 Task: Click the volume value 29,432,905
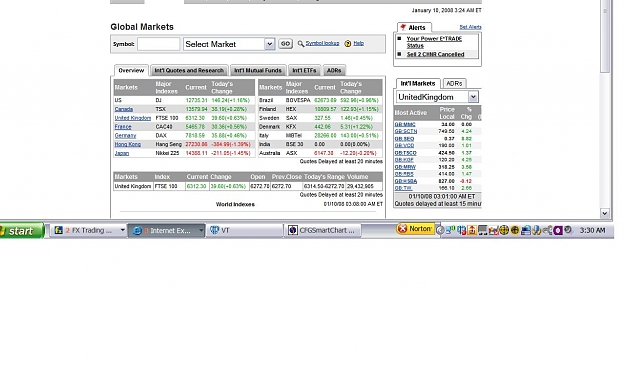pos(360,186)
